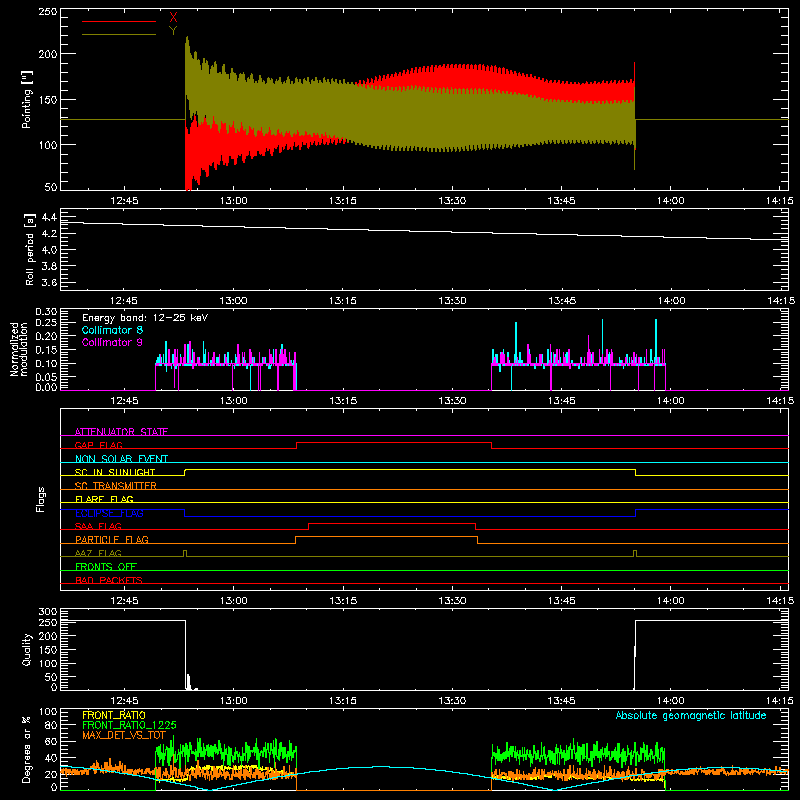
Task: Click the BAD_PACKETS flag label
Action: (109, 580)
